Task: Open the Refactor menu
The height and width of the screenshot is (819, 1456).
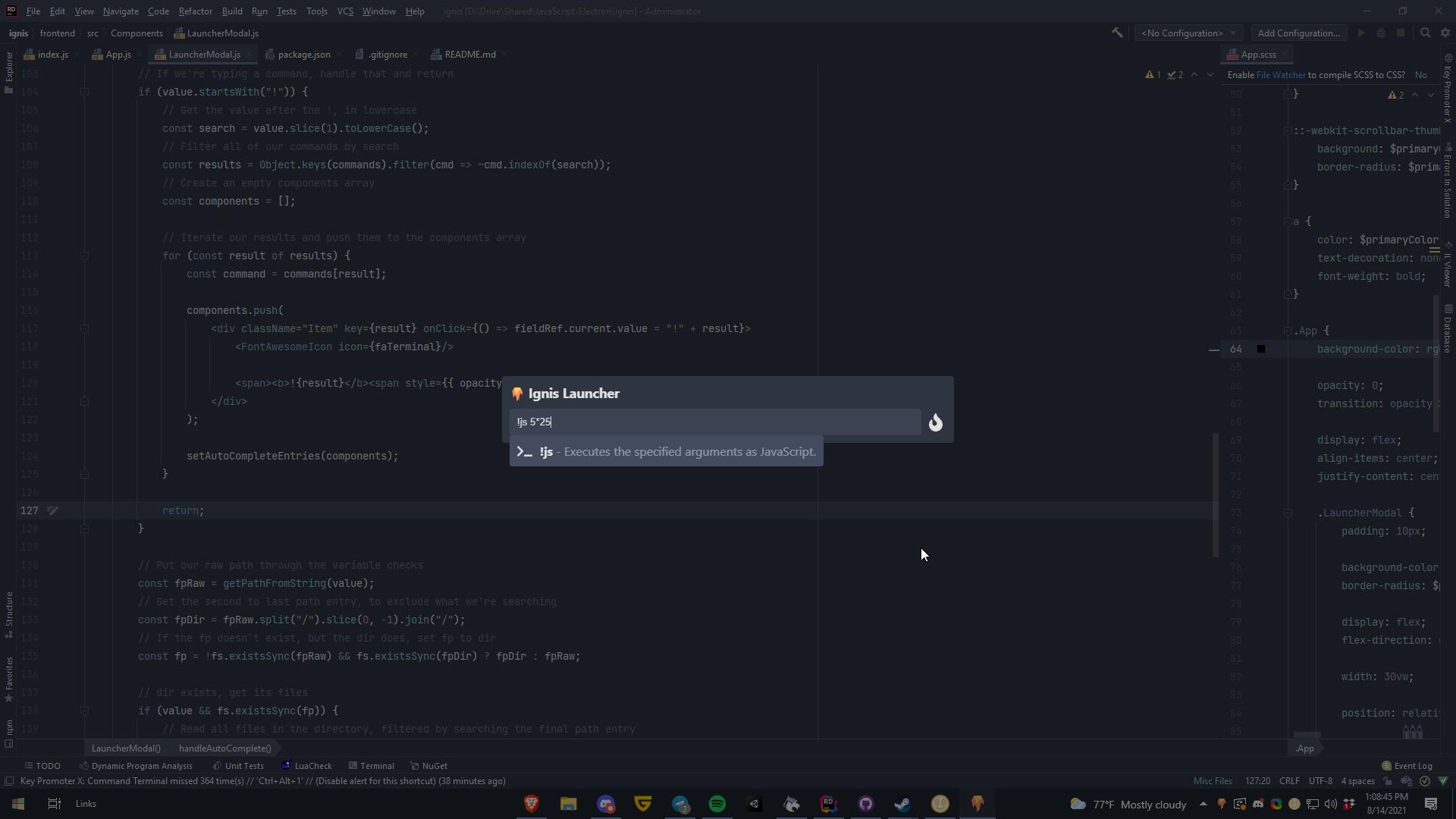Action: click(195, 11)
